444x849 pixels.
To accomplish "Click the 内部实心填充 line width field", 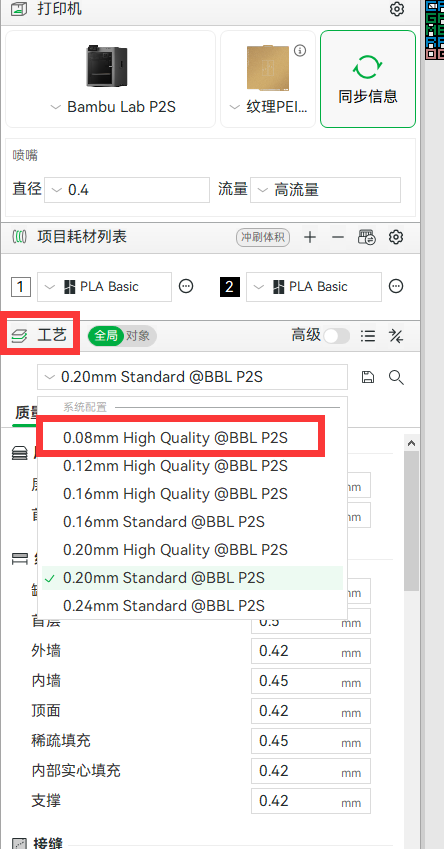I will pyautogui.click(x=311, y=770).
